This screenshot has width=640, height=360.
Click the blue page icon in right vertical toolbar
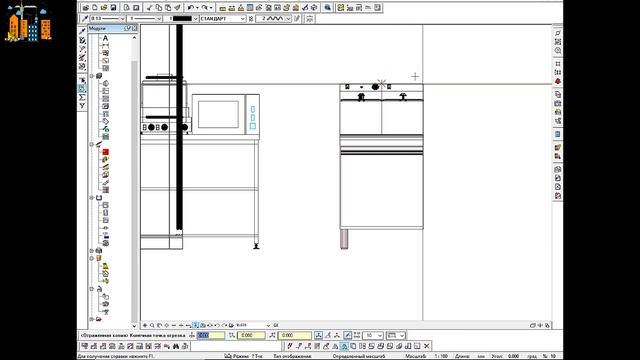(x=558, y=134)
